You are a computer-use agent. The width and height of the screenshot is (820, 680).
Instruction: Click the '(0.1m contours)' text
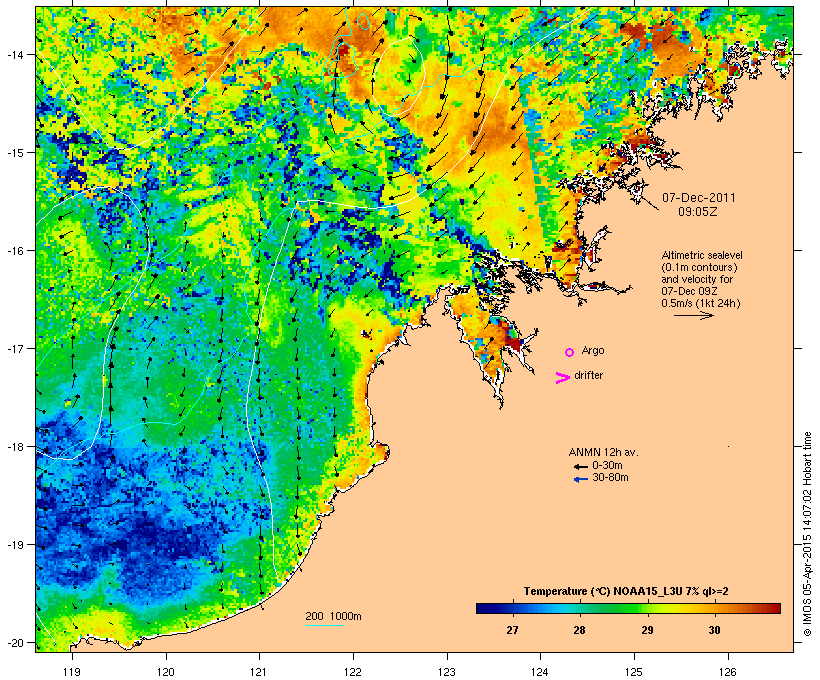[699, 267]
